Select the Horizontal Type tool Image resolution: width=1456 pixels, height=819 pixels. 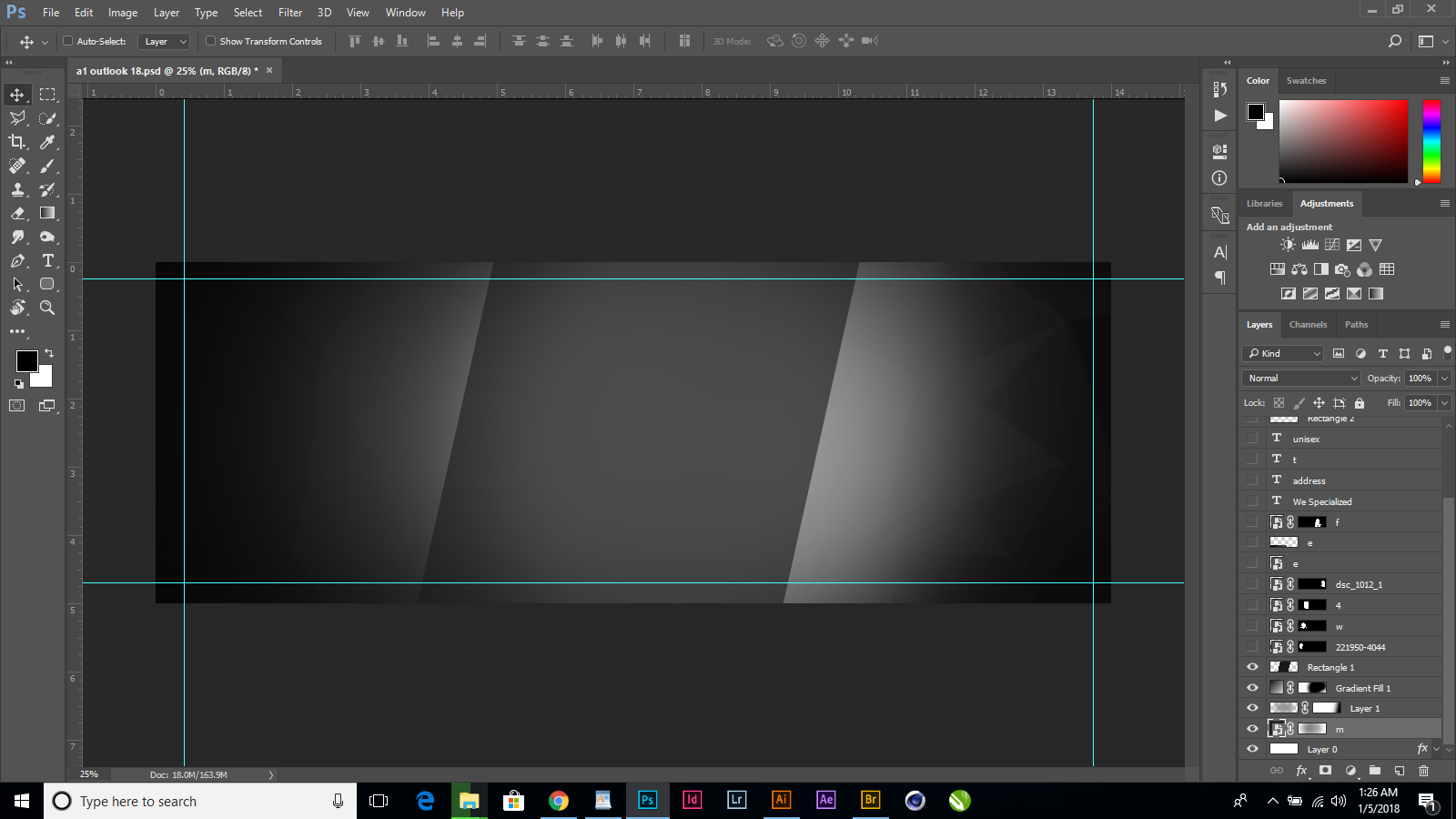tap(47, 260)
